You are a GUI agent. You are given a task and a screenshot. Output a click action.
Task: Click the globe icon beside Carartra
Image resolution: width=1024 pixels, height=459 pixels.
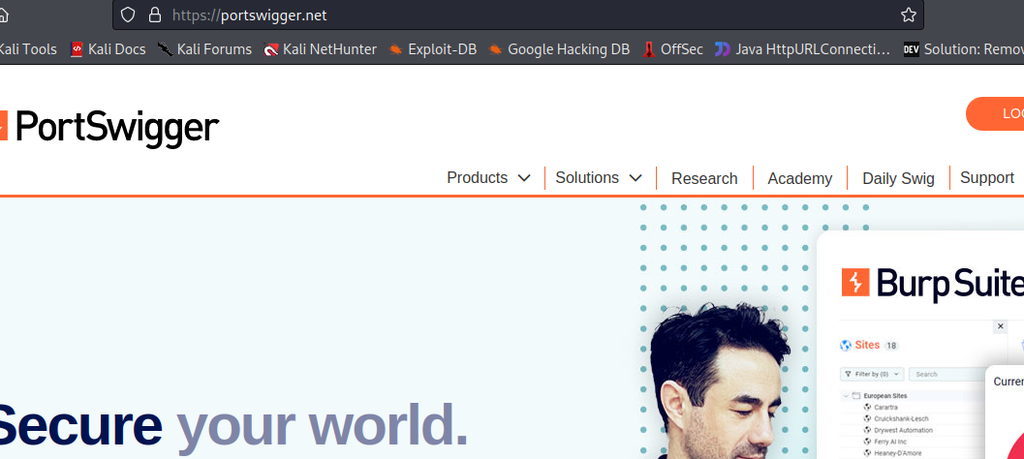867,407
